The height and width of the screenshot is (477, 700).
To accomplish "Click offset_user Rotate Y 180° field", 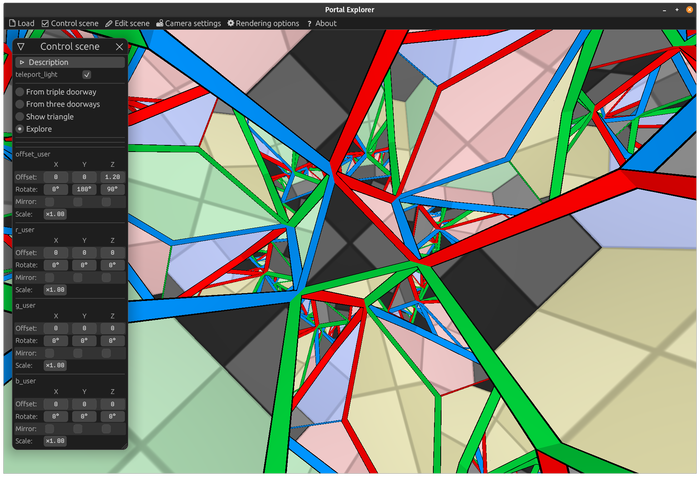I will (84, 189).
